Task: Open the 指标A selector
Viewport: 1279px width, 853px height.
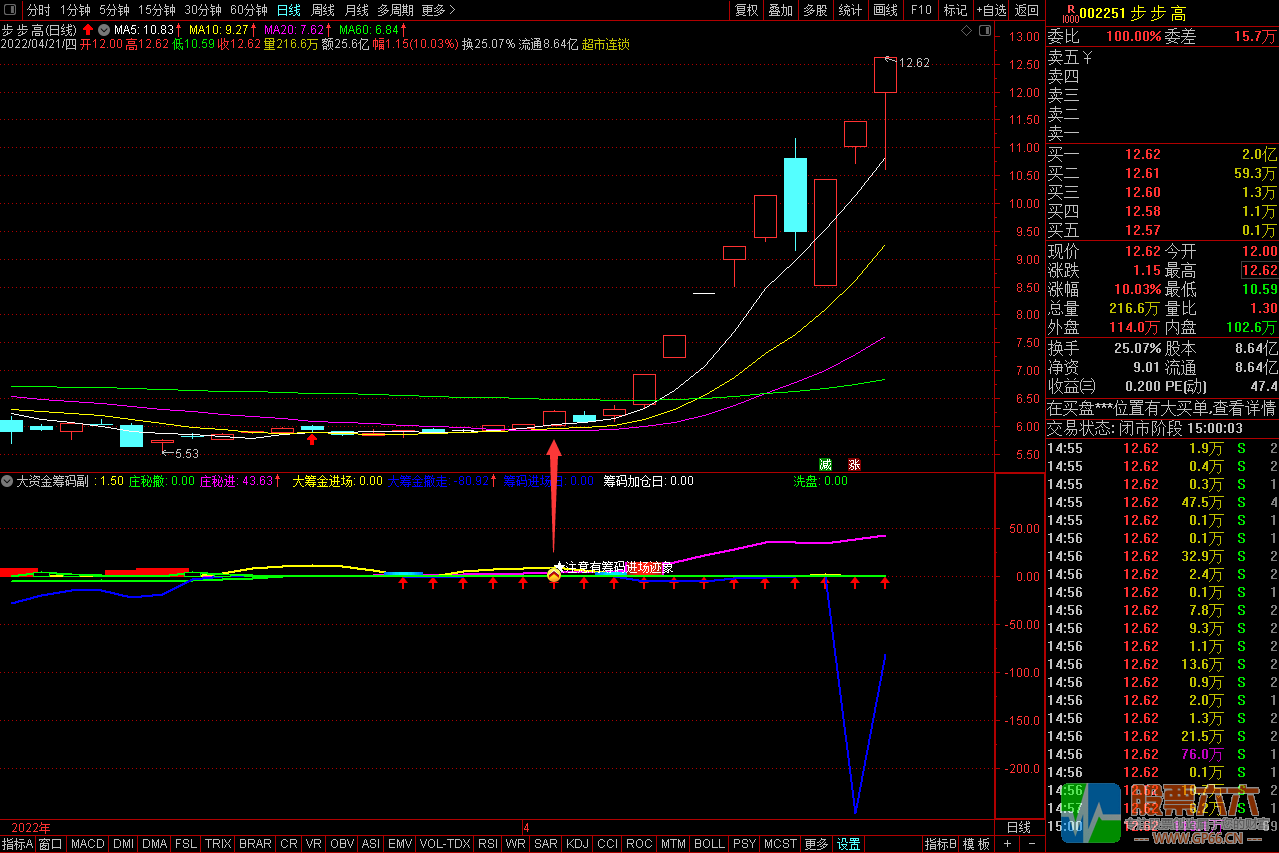Action: 18,844
